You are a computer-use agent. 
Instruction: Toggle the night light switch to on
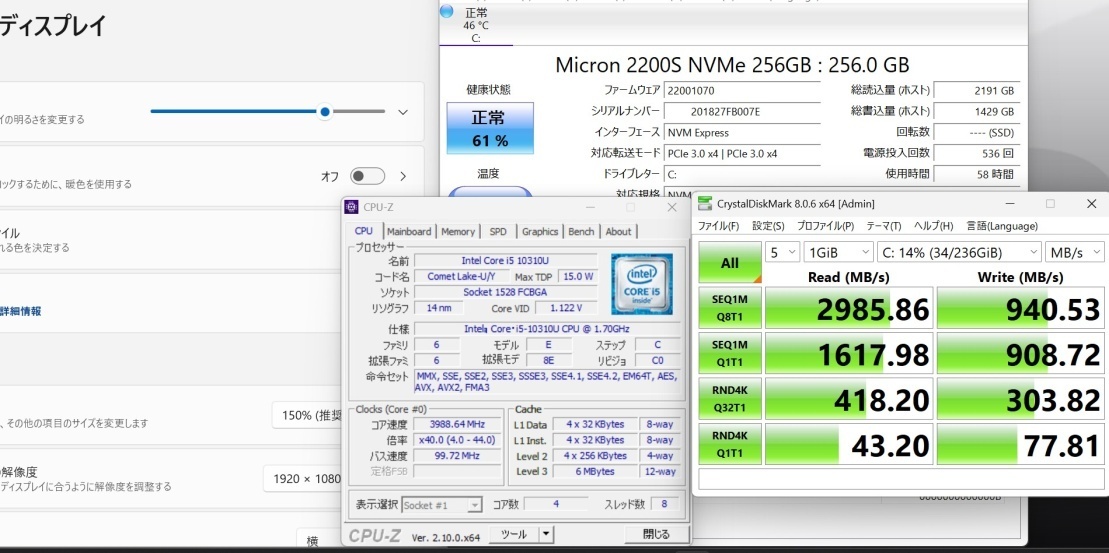click(367, 176)
